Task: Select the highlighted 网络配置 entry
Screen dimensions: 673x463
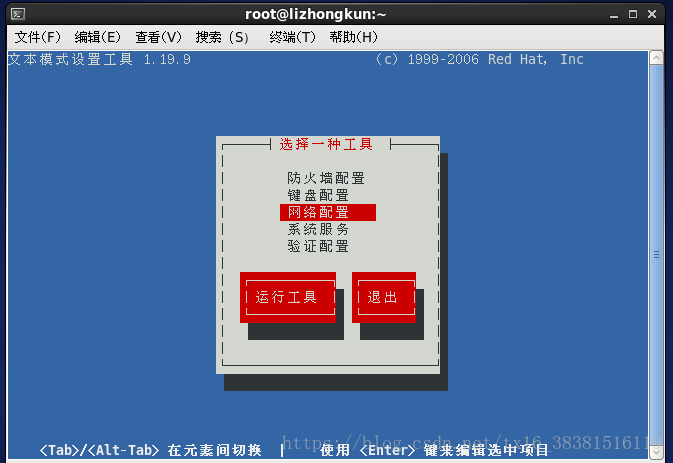Action: pos(328,212)
